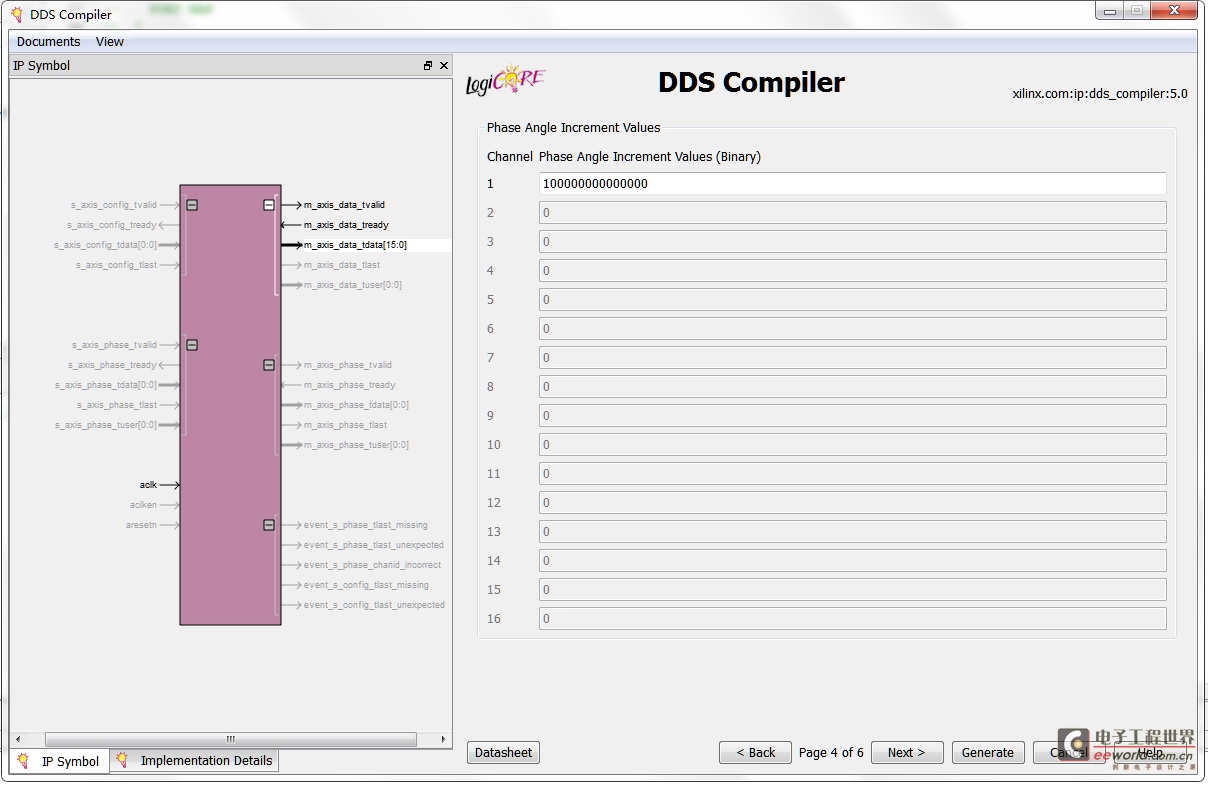The image size is (1208, 785).
Task: Close the IP Symbol panel
Action: pyautogui.click(x=444, y=66)
